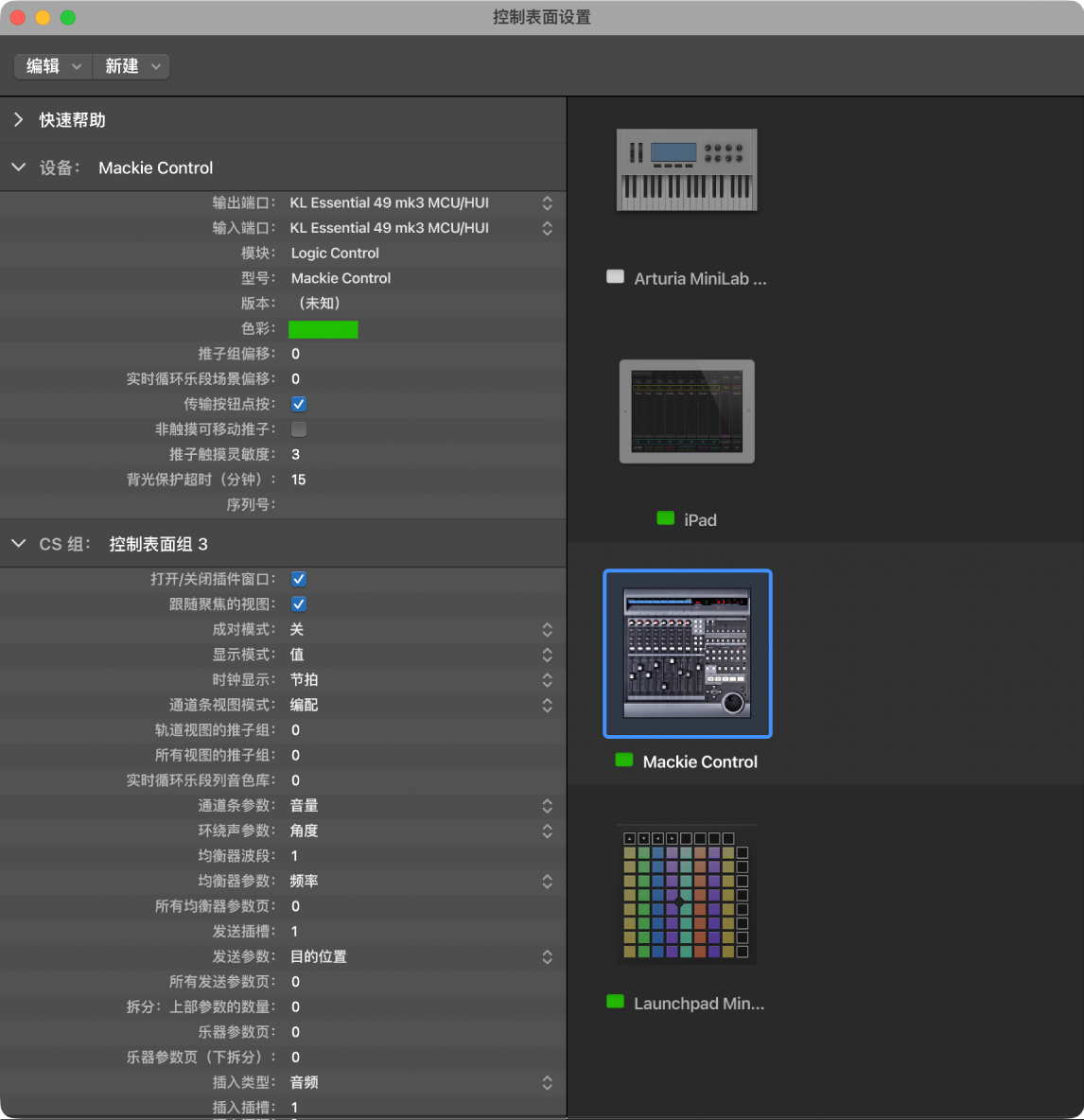Toggle the 打开/关闭插件窗口 checkbox
This screenshot has height=1120, width=1084.
tap(299, 579)
